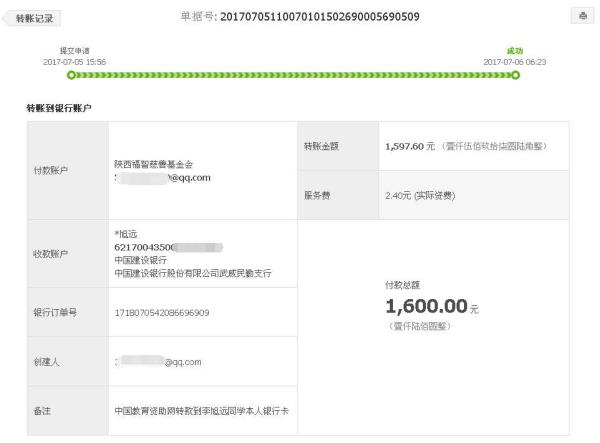Click the 1,600.00 total payment amount
Image resolution: width=600 pixels, height=443 pixels.
tap(426, 306)
